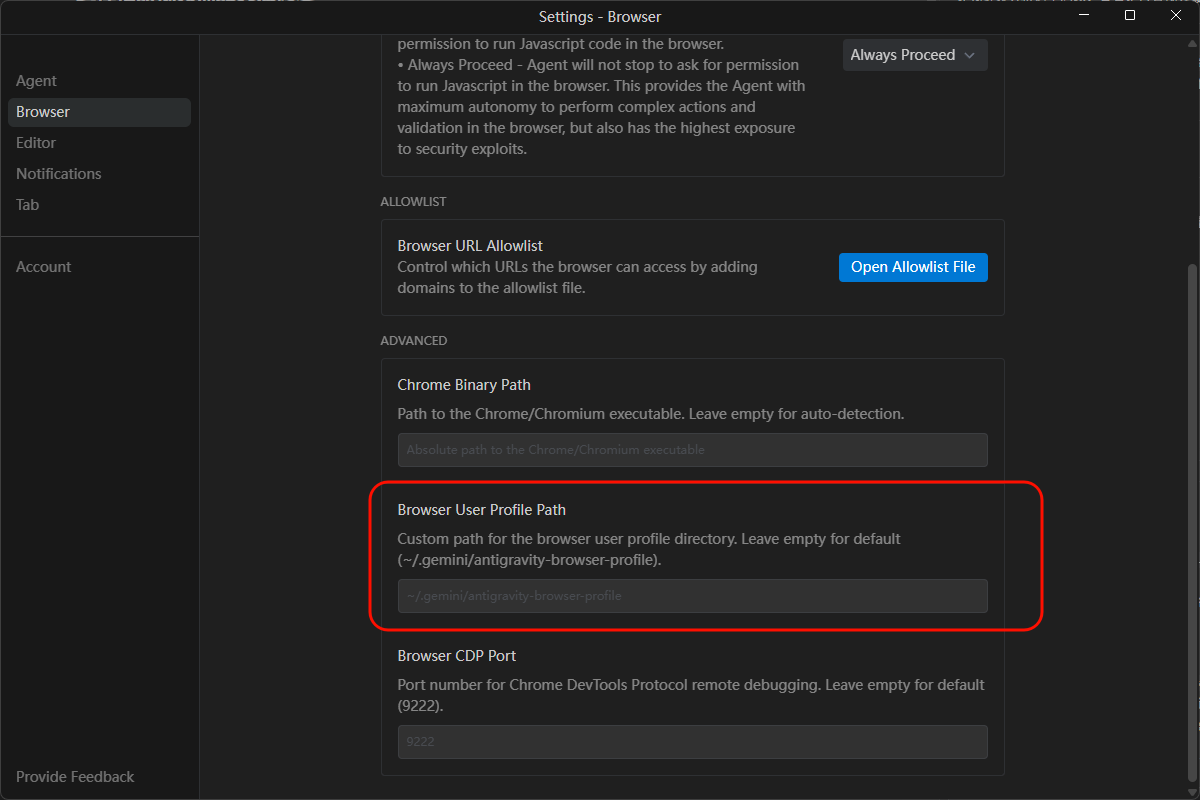This screenshot has width=1200, height=800.
Task: Click the Browser URL Allowlist heading
Action: [x=470, y=246]
